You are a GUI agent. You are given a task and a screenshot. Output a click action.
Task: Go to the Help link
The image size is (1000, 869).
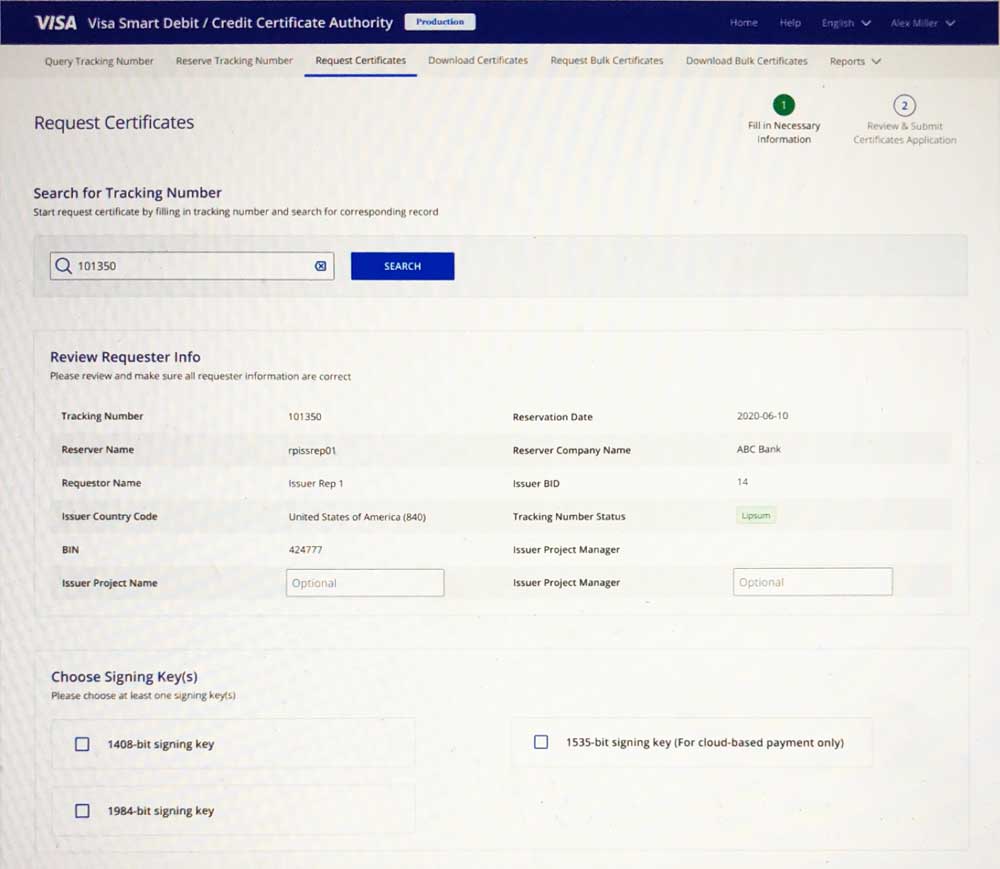click(790, 23)
